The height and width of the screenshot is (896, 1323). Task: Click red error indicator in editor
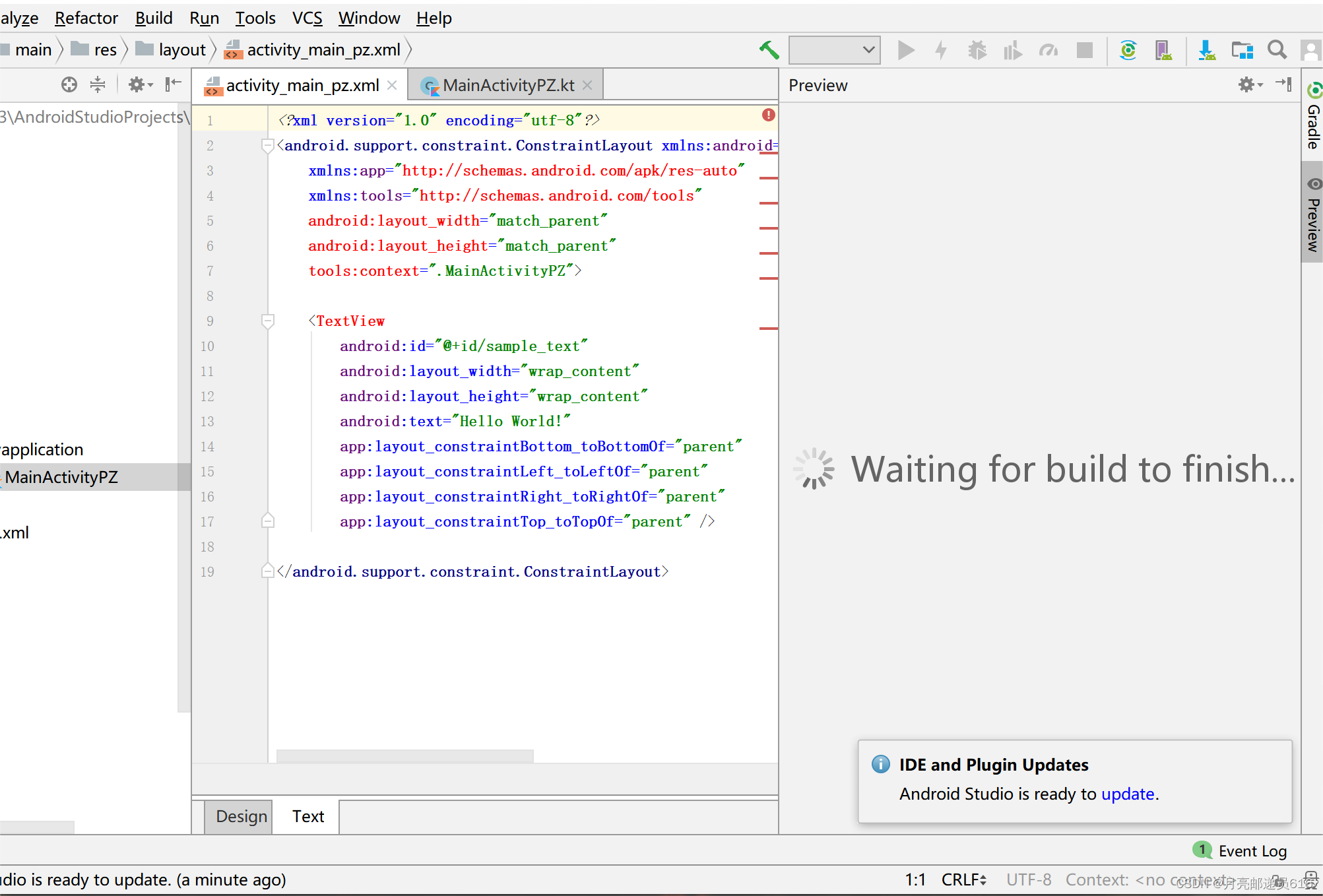(x=768, y=115)
